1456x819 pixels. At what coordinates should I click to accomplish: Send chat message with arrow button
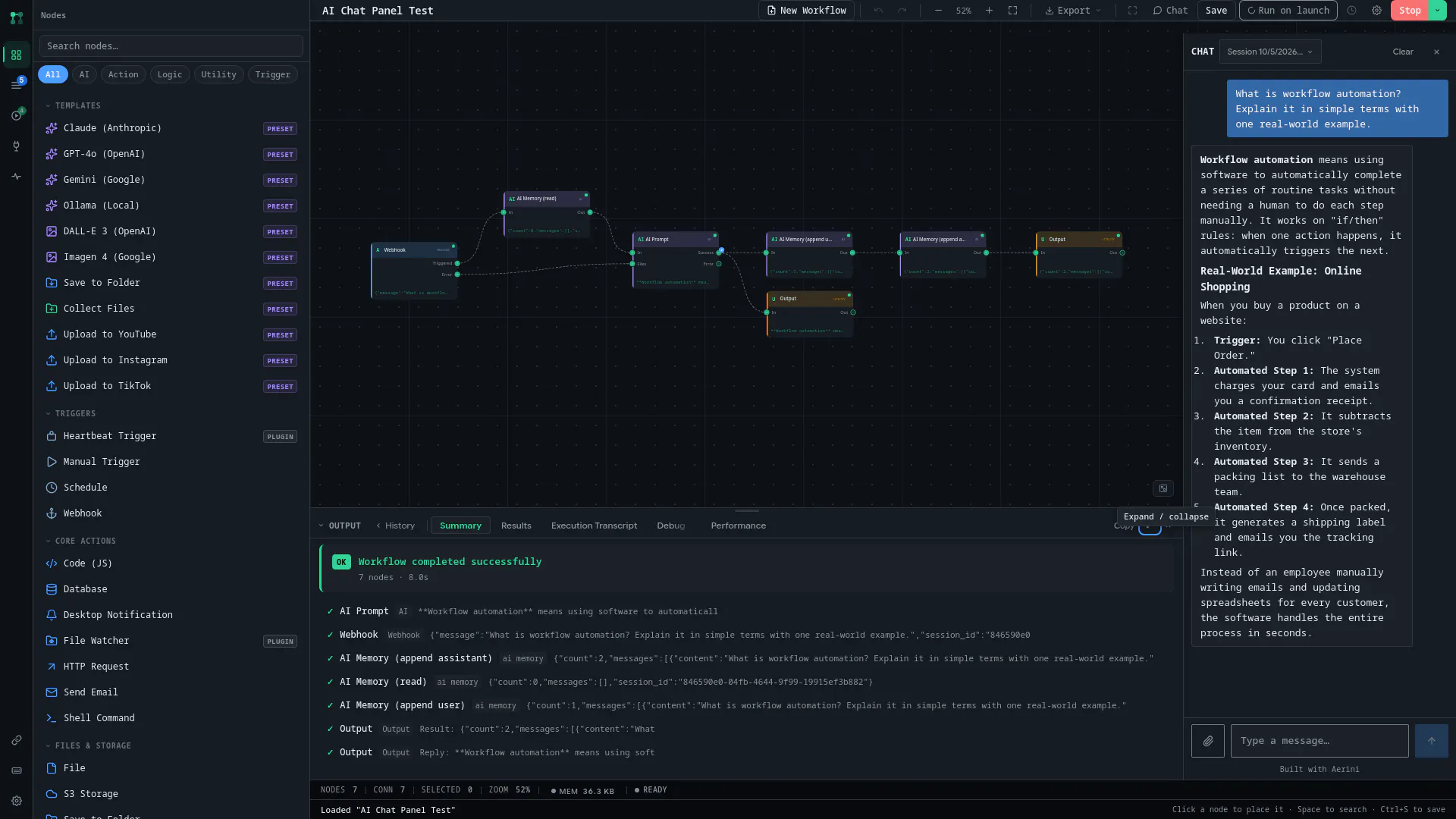1431,741
